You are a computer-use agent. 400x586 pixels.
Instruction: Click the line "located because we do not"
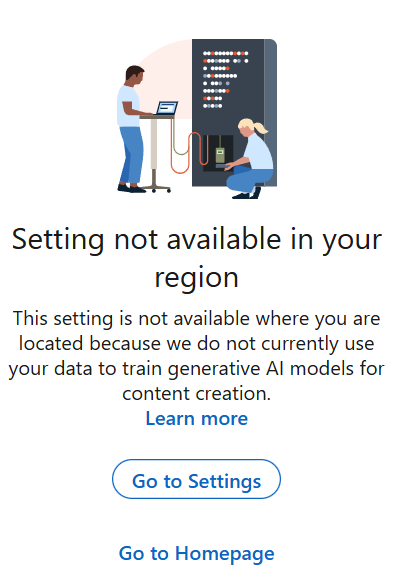pyautogui.click(x=197, y=343)
